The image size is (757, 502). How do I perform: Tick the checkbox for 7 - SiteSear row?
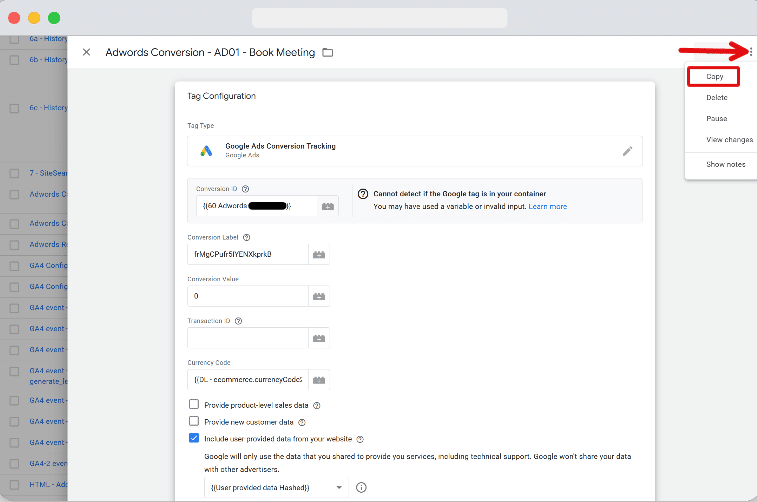point(14,173)
